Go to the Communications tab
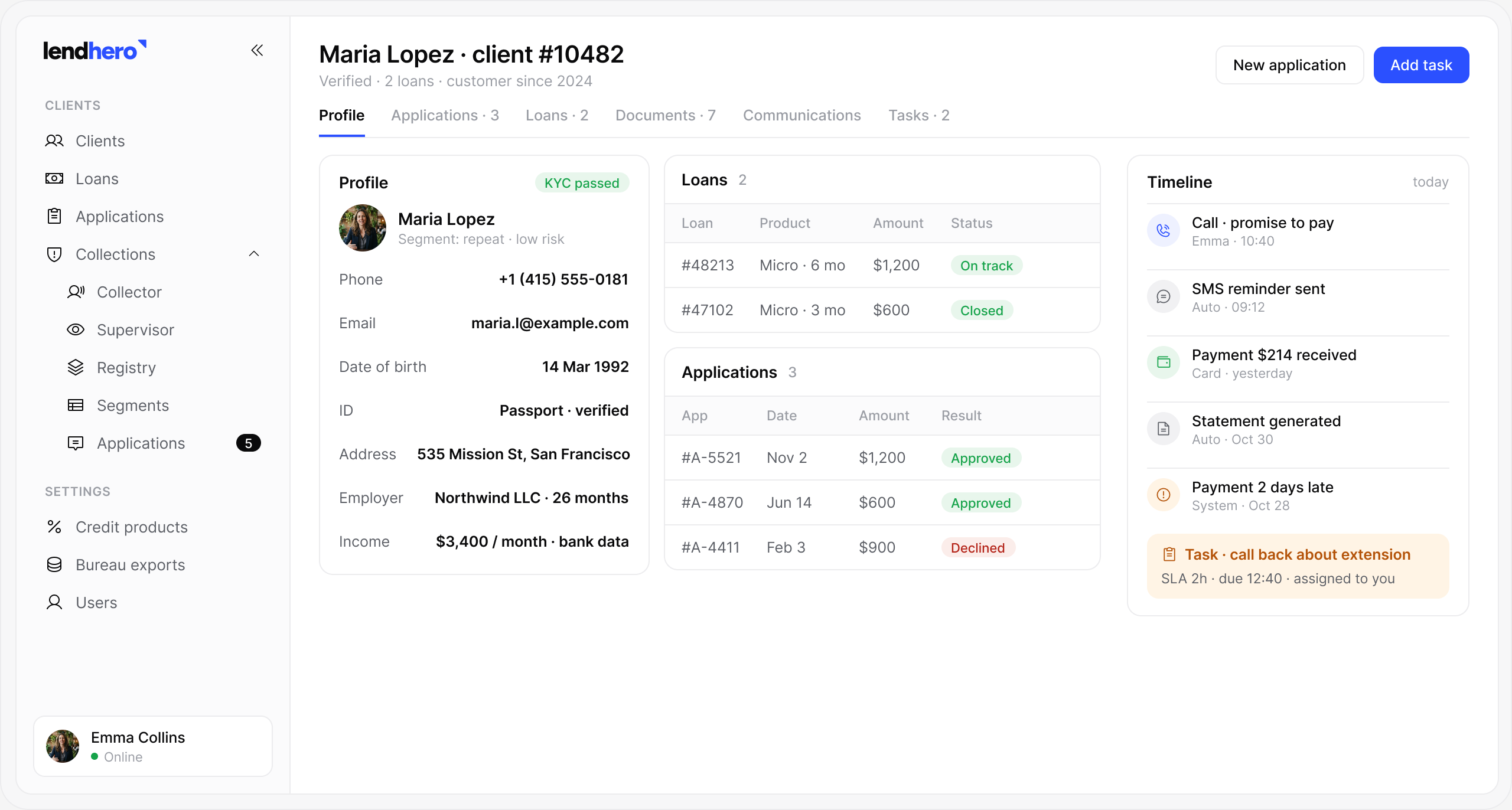1512x810 pixels. [x=802, y=116]
